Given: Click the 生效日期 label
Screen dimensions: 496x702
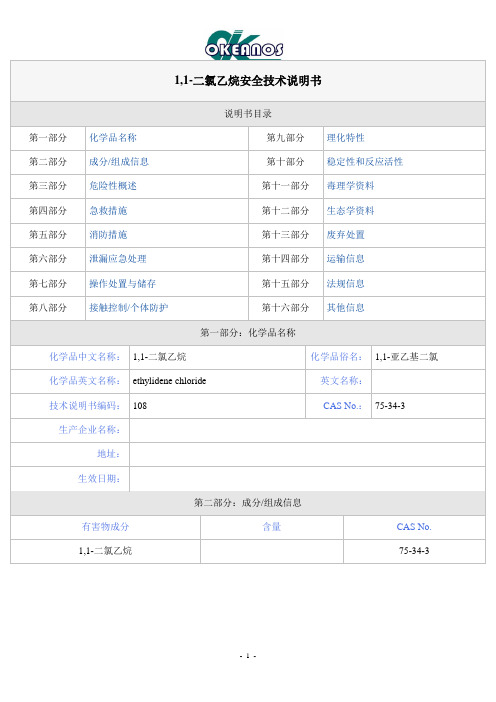Looking at the screenshot, I should click(x=99, y=479).
